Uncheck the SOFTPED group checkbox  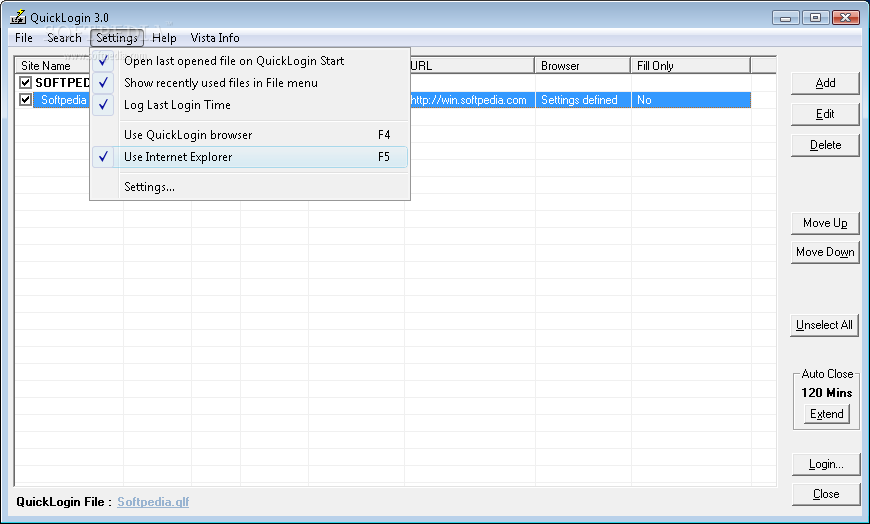click(x=26, y=83)
